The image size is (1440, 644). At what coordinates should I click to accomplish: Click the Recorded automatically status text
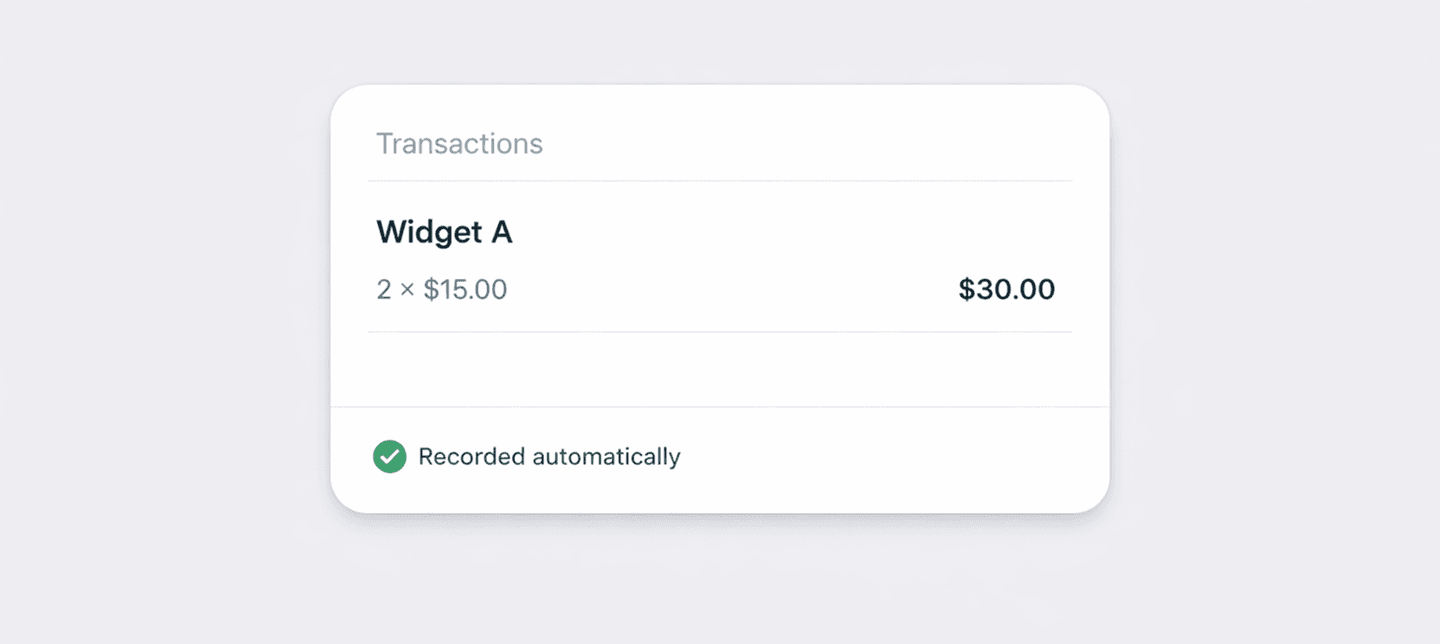click(x=549, y=457)
